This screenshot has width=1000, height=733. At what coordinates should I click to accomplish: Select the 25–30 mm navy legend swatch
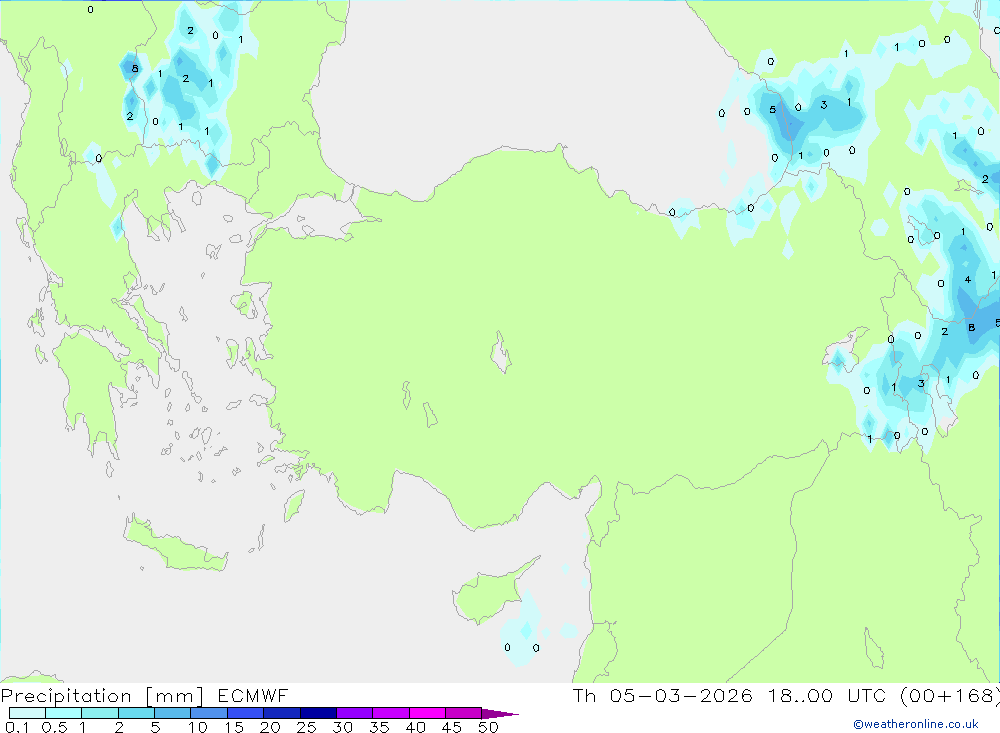318,713
